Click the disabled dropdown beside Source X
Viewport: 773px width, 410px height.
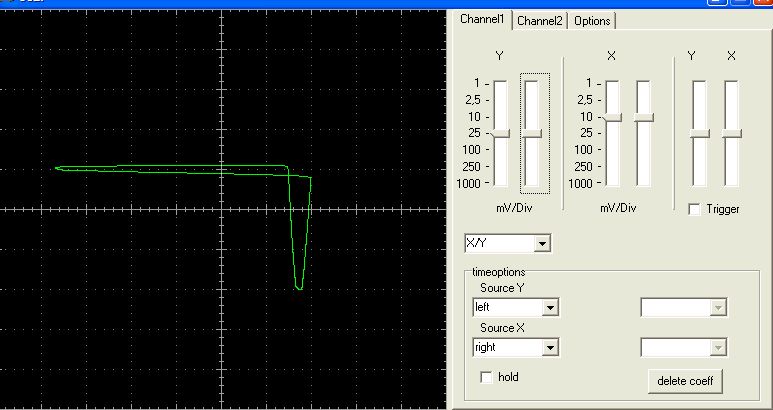point(684,347)
